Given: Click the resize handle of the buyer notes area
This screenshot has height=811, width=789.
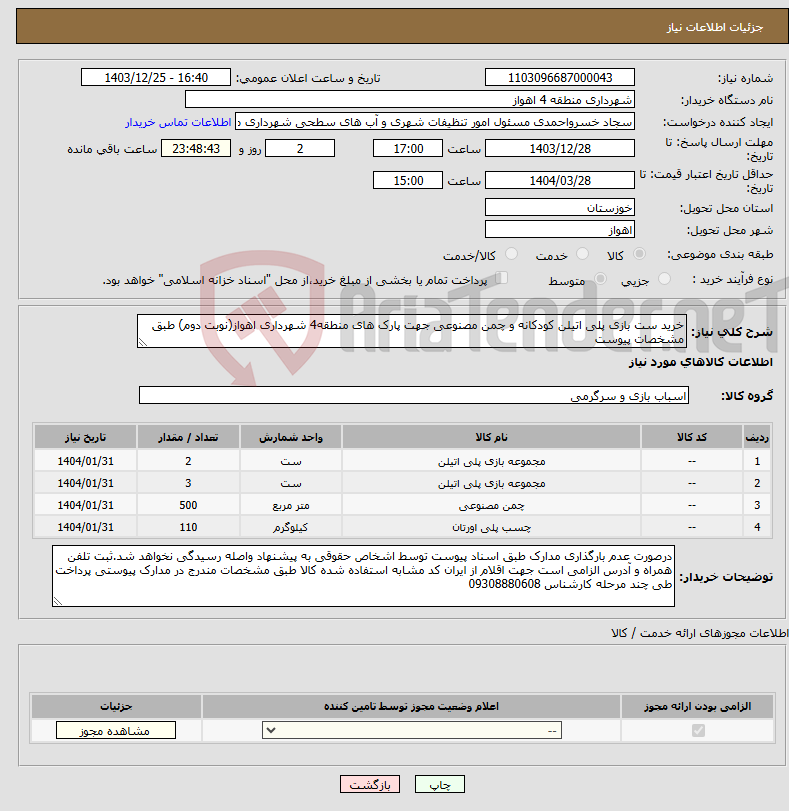Looking at the screenshot, I should [57, 601].
